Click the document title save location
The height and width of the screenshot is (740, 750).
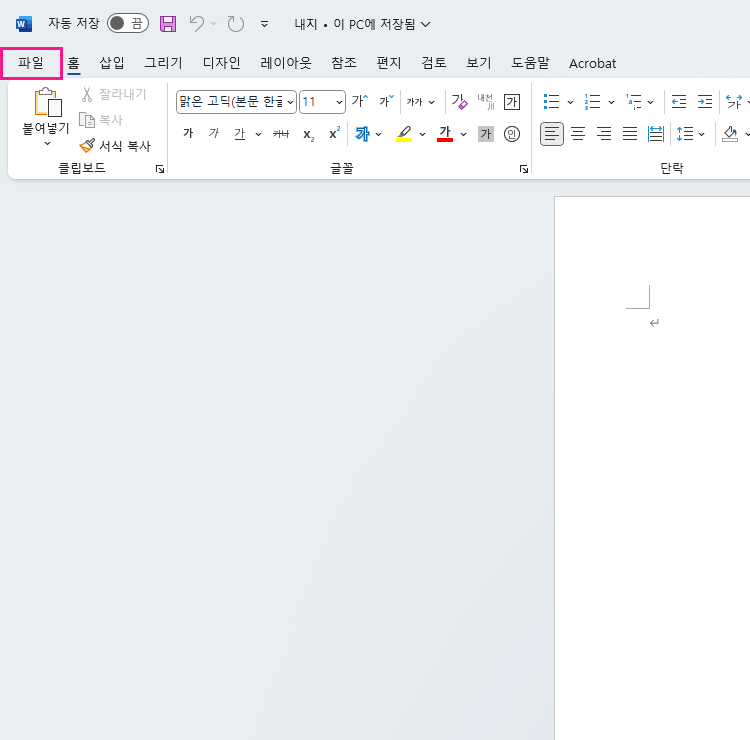tap(363, 23)
